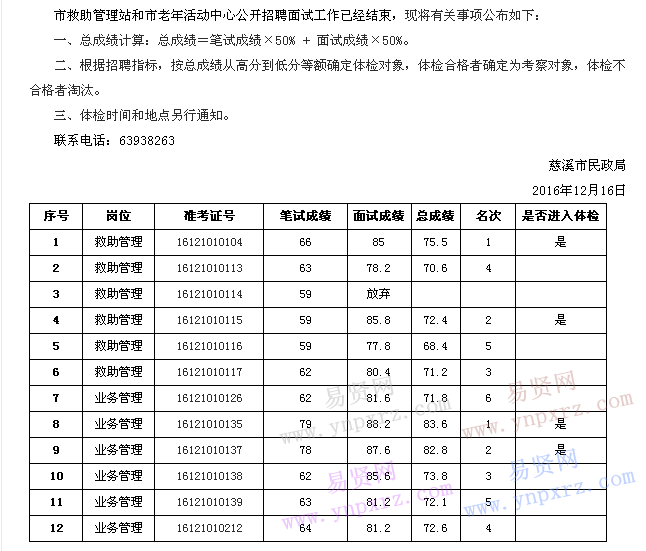This screenshot has height=551, width=646.
Task: Click interview score 77.8
Action: 378,346
